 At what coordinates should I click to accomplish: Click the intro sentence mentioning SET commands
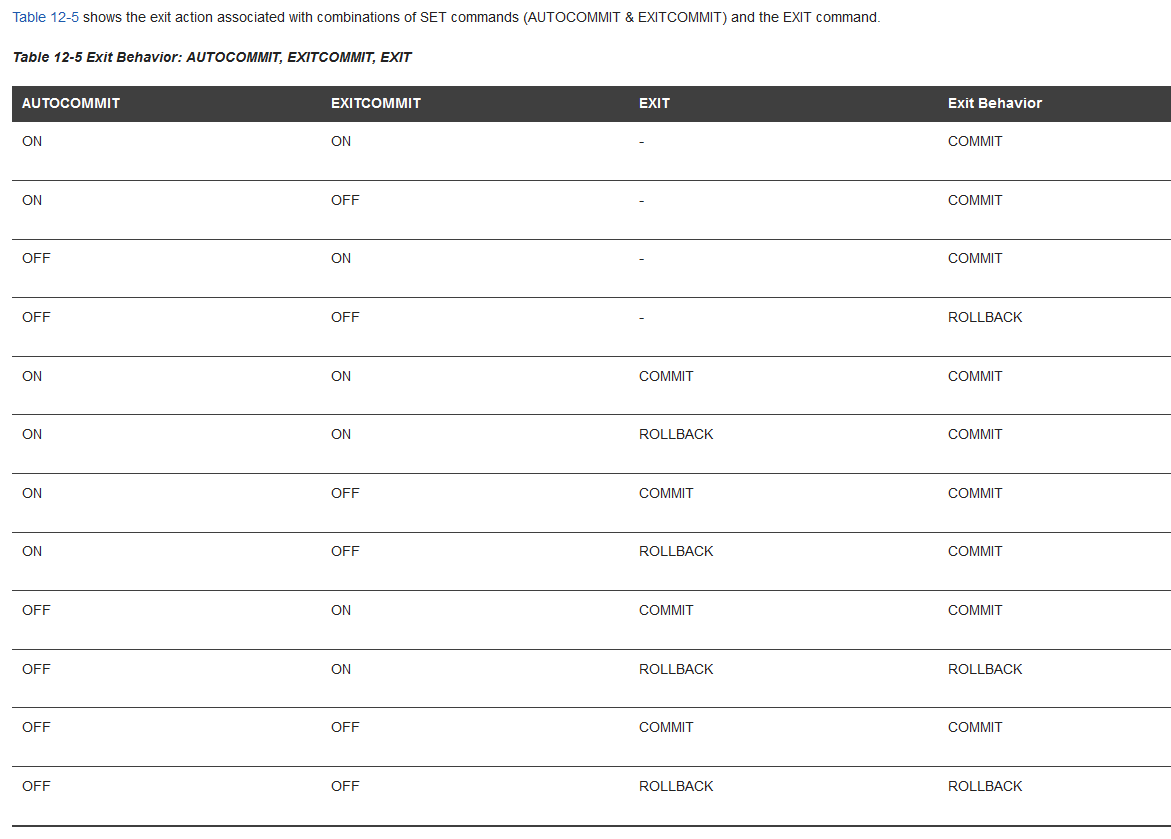[x=480, y=18]
